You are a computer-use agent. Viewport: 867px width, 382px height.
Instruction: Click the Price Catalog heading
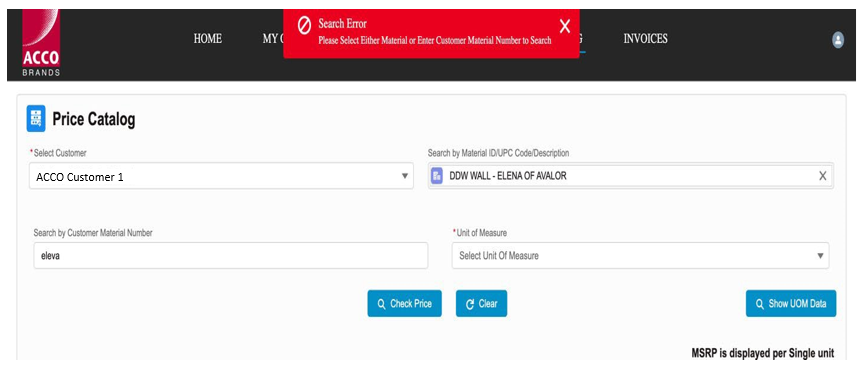(x=93, y=119)
